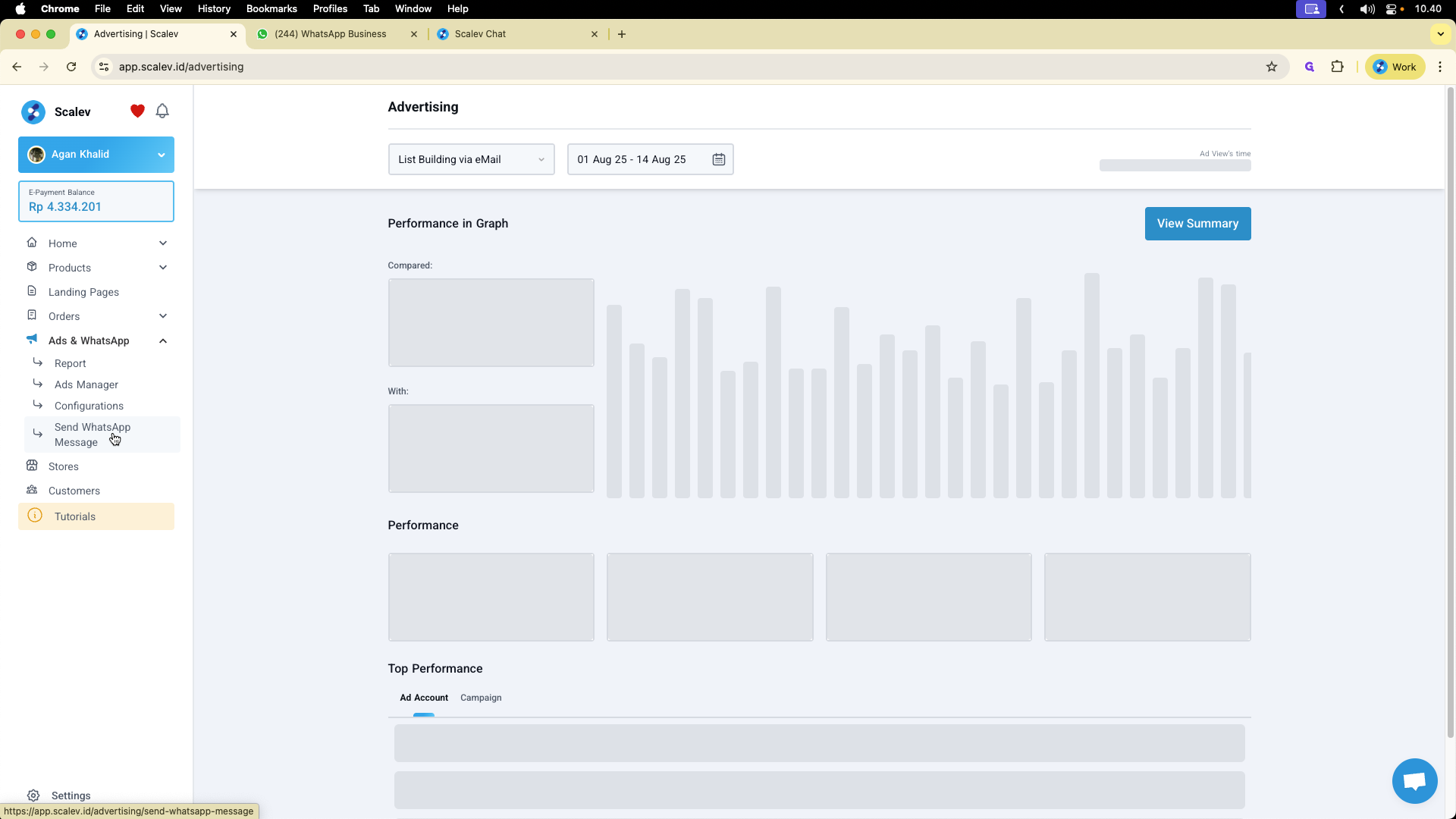Switch to the Campaign tab
The height and width of the screenshot is (819, 1456).
click(481, 698)
